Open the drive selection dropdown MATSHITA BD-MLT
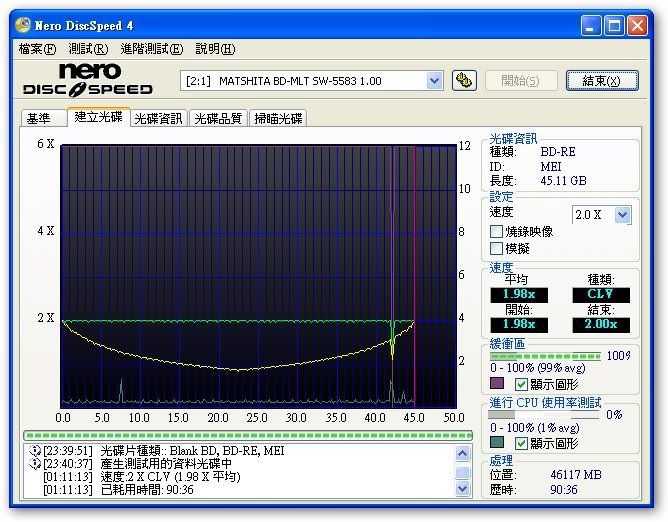This screenshot has width=668, height=522. [x=312, y=81]
